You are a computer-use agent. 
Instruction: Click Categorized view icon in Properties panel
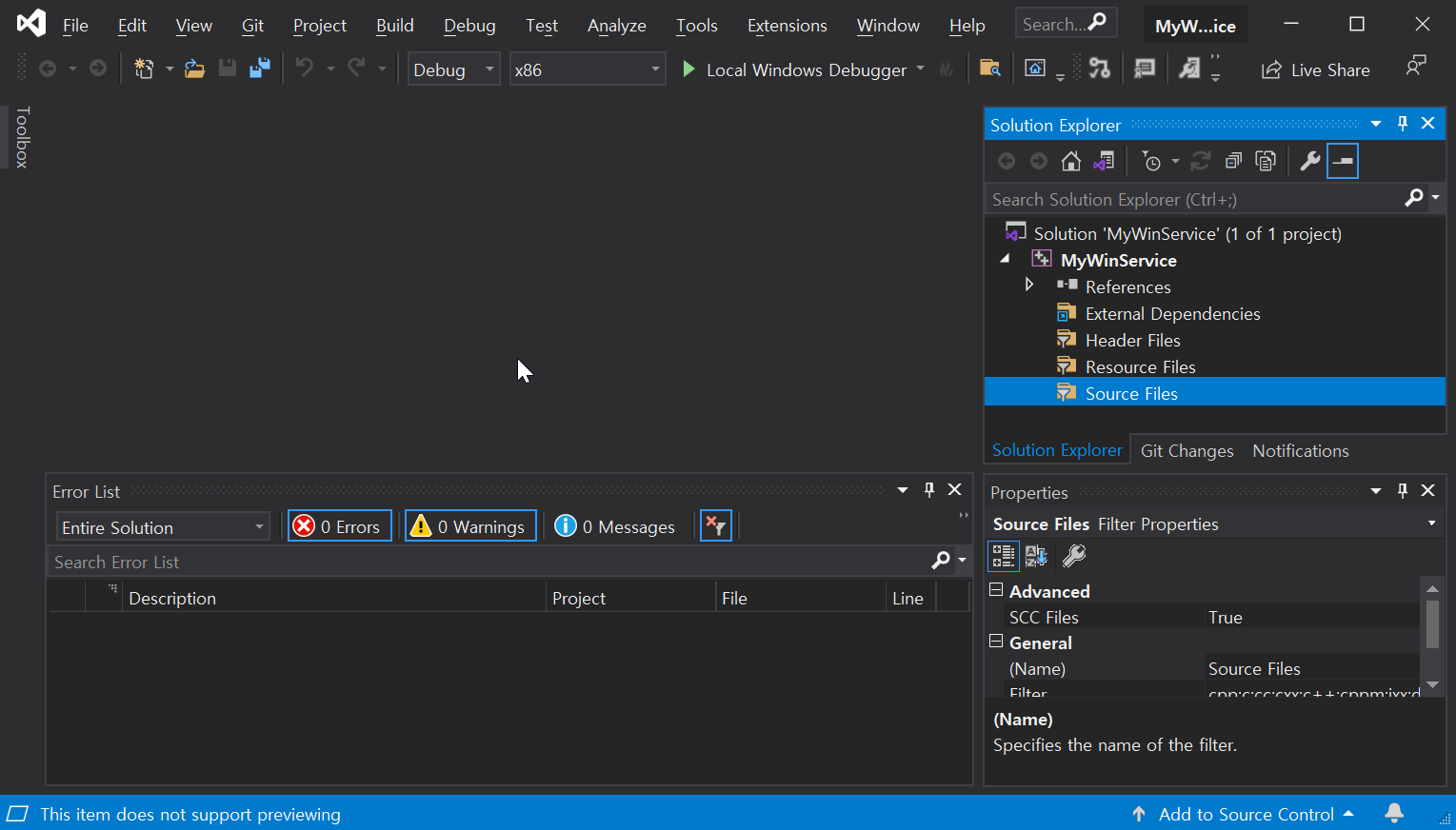[1004, 556]
